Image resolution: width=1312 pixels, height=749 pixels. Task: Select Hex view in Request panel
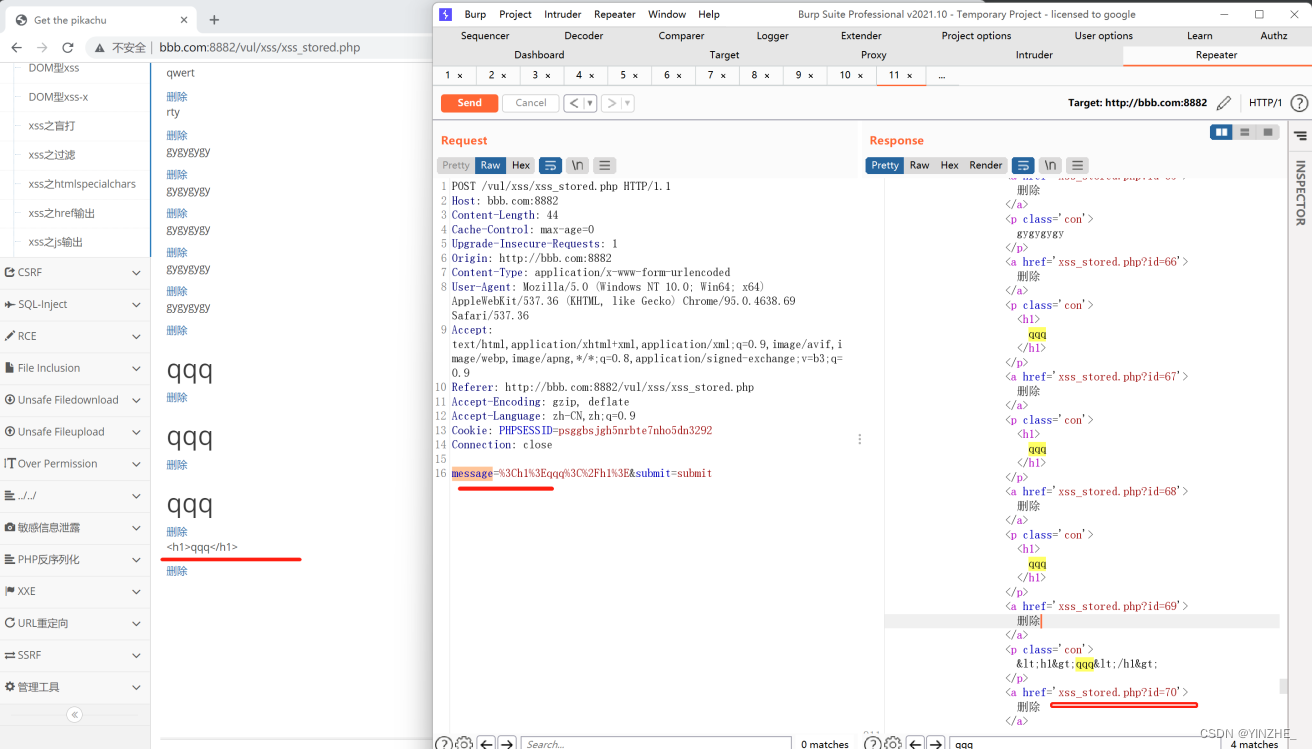[521, 165]
